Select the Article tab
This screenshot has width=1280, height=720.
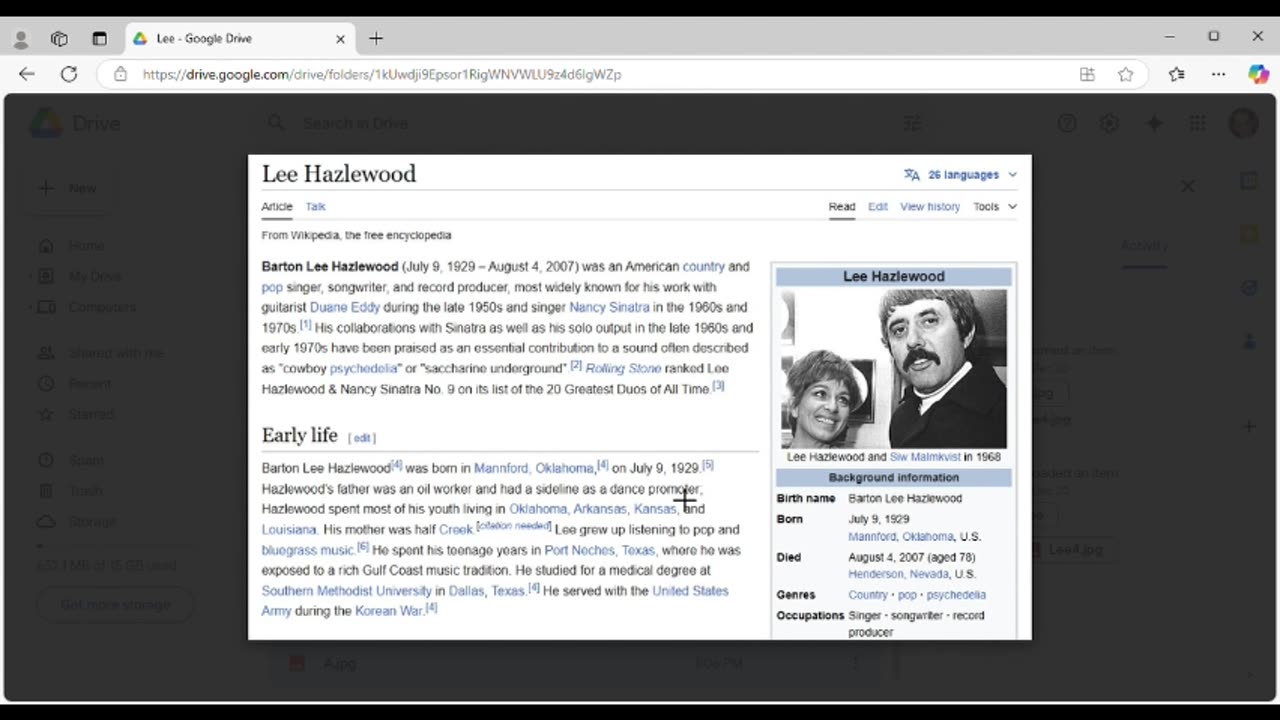[x=277, y=207]
